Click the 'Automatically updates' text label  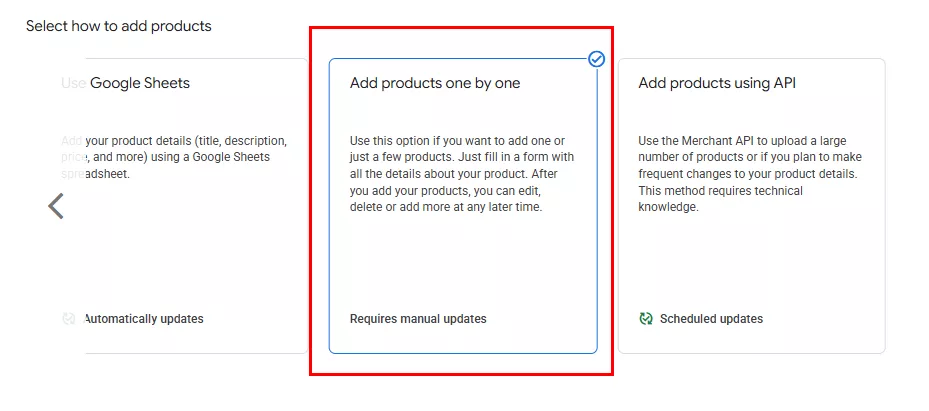click(x=143, y=319)
